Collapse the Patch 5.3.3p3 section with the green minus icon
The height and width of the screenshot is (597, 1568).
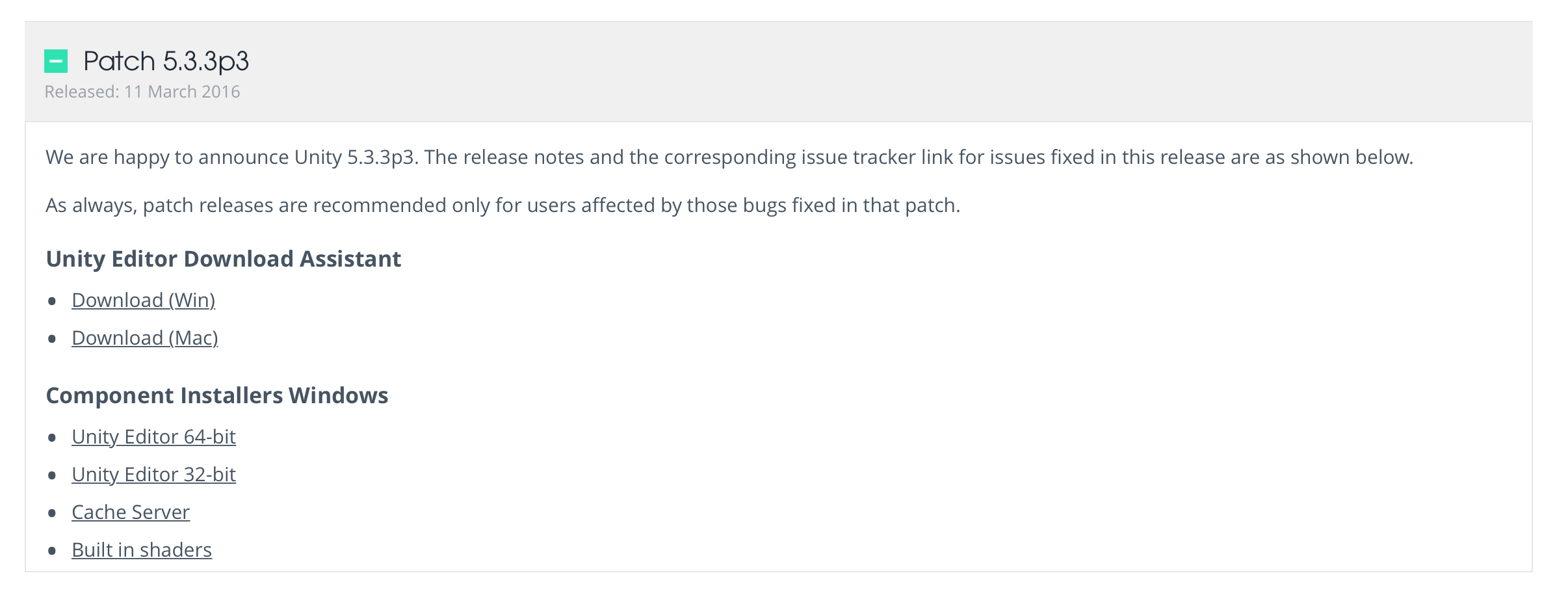click(56, 62)
